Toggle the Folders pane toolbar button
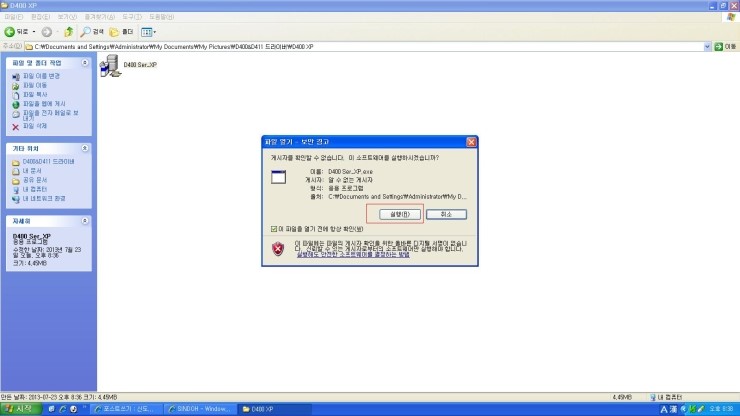This screenshot has height=416, width=740. click(121, 32)
